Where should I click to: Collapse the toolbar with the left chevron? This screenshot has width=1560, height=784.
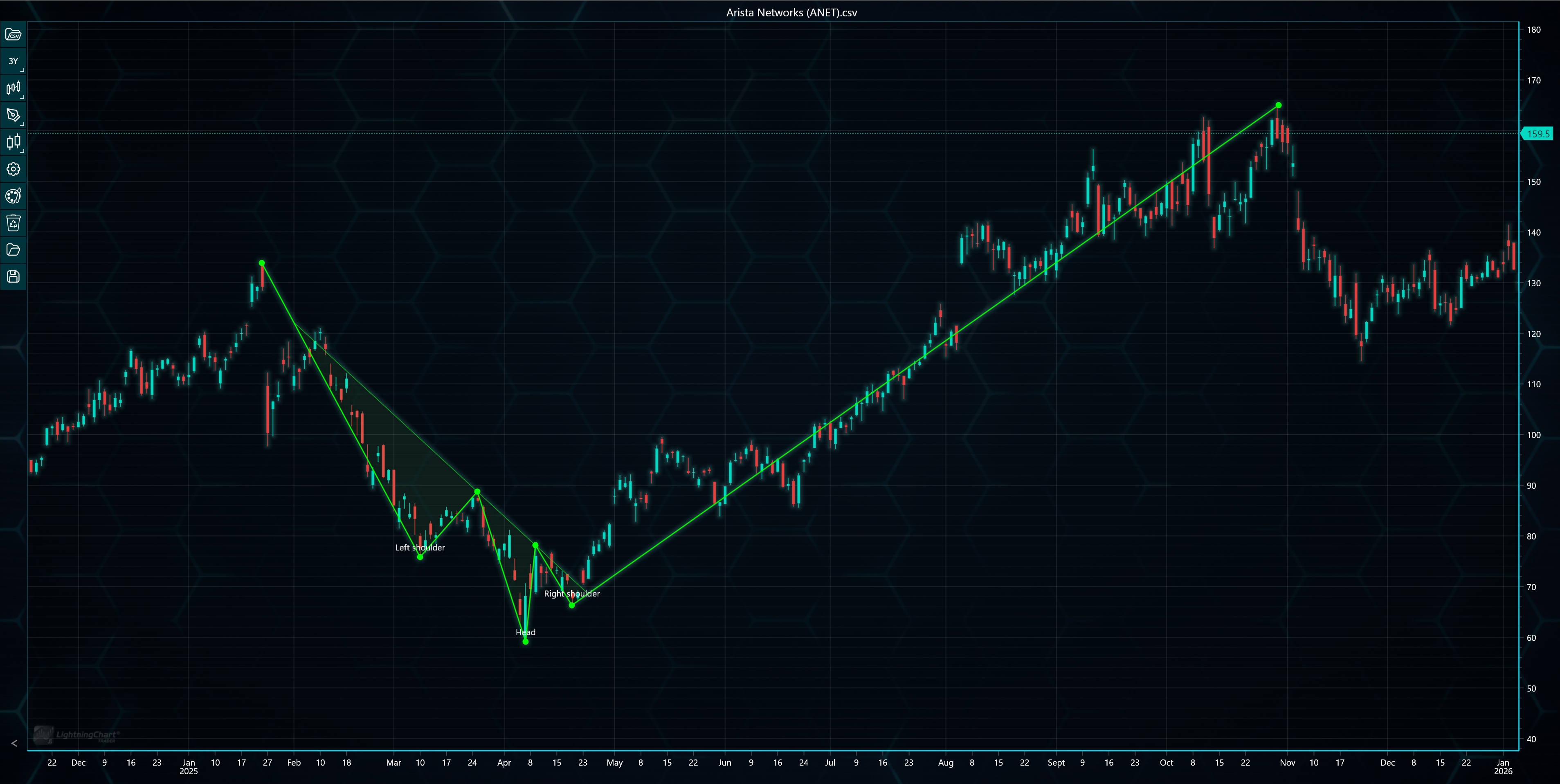15,744
